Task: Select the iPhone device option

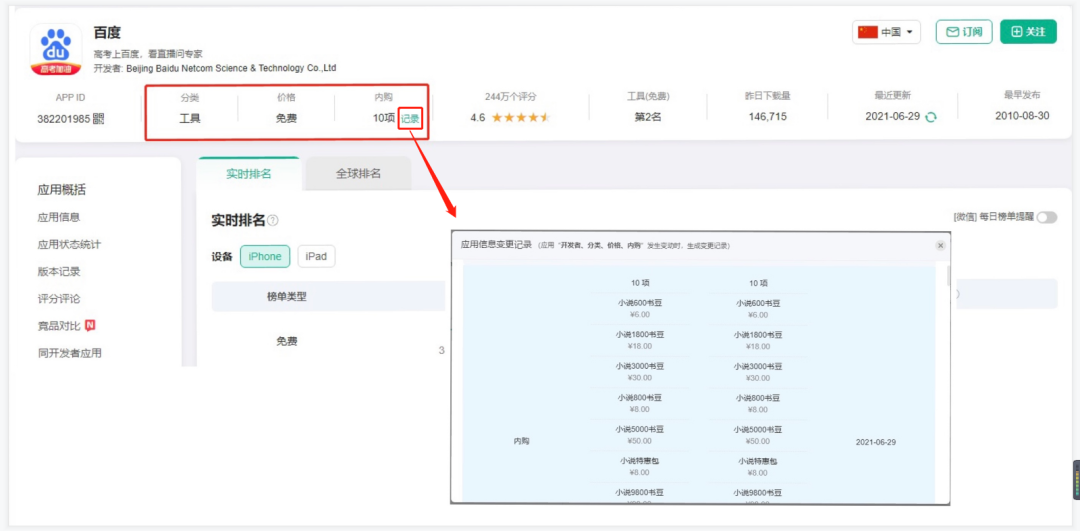Action: pyautogui.click(x=265, y=256)
